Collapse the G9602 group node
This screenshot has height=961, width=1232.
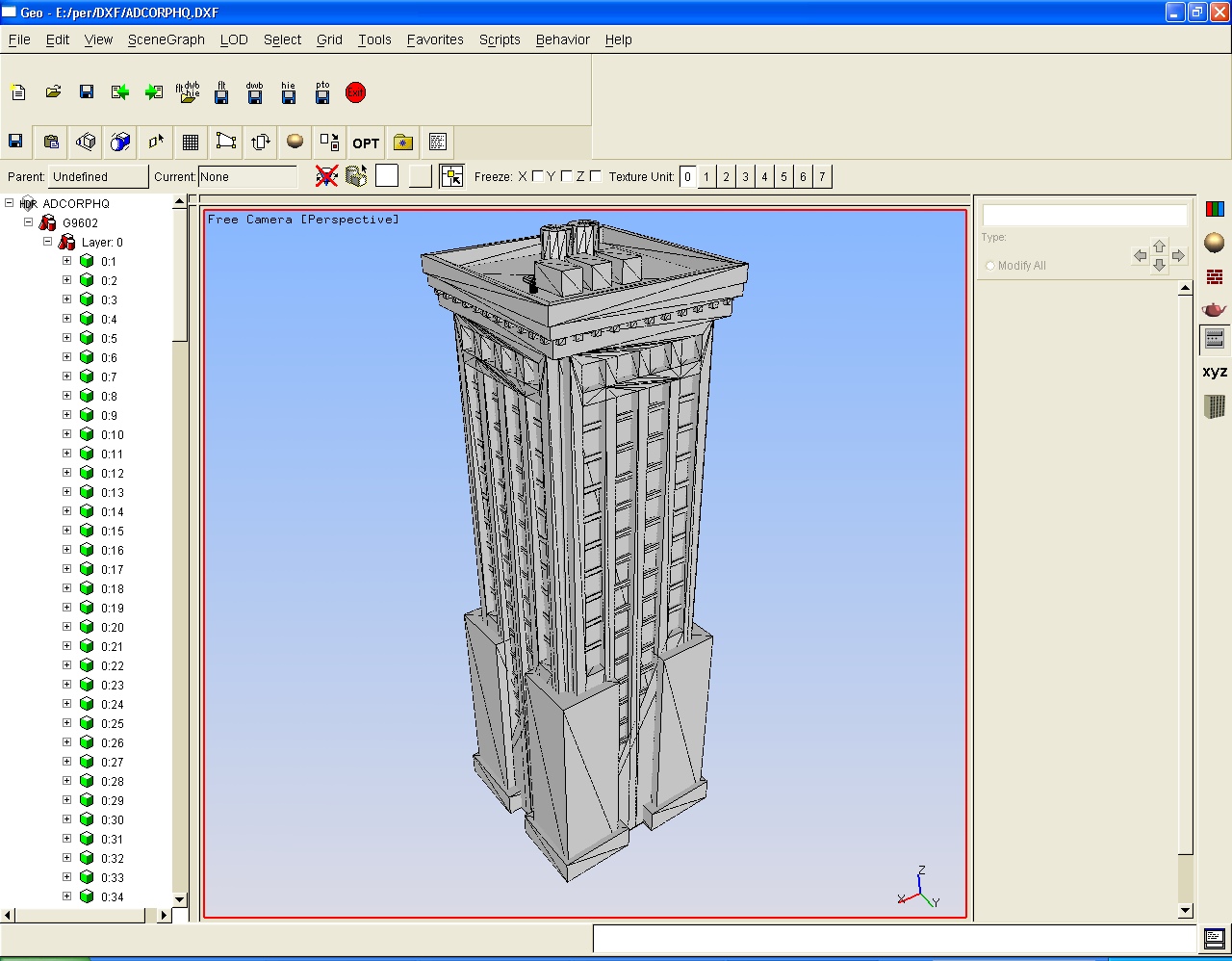click(28, 222)
